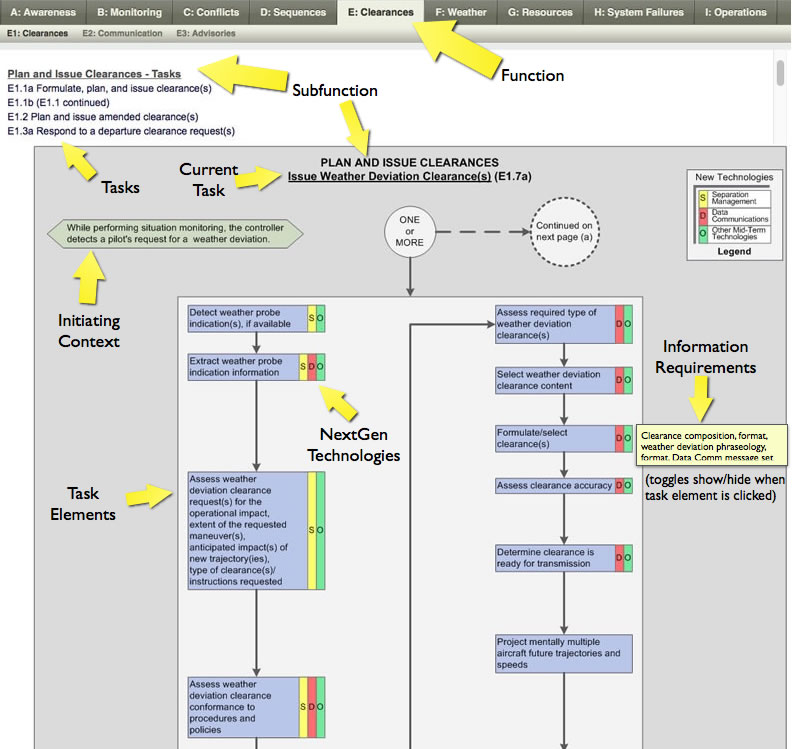The image size is (792, 749).
Task: Click the ONE or MORE circle node
Action: pos(409,232)
